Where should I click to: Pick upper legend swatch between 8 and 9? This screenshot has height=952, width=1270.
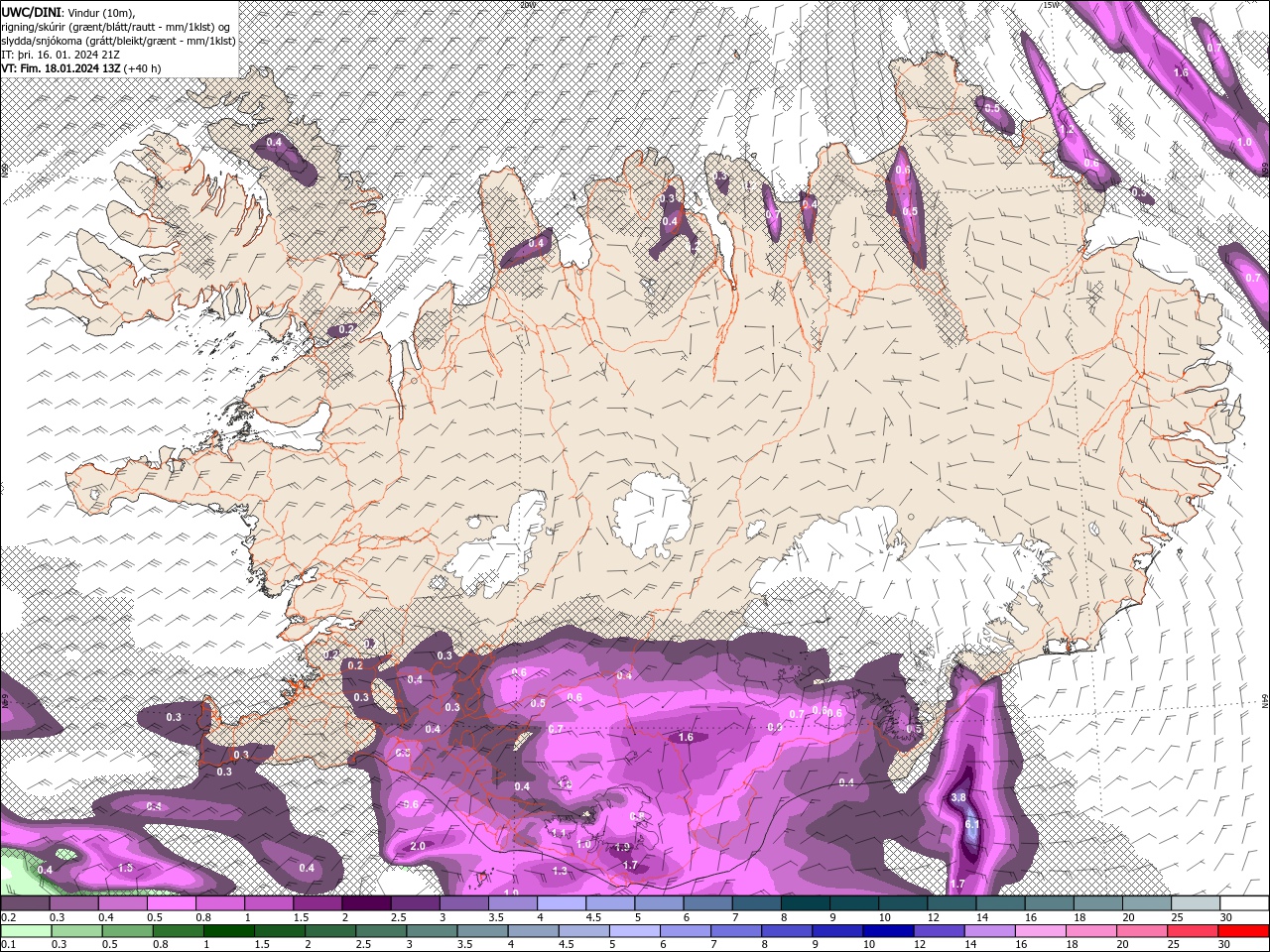coord(806,903)
